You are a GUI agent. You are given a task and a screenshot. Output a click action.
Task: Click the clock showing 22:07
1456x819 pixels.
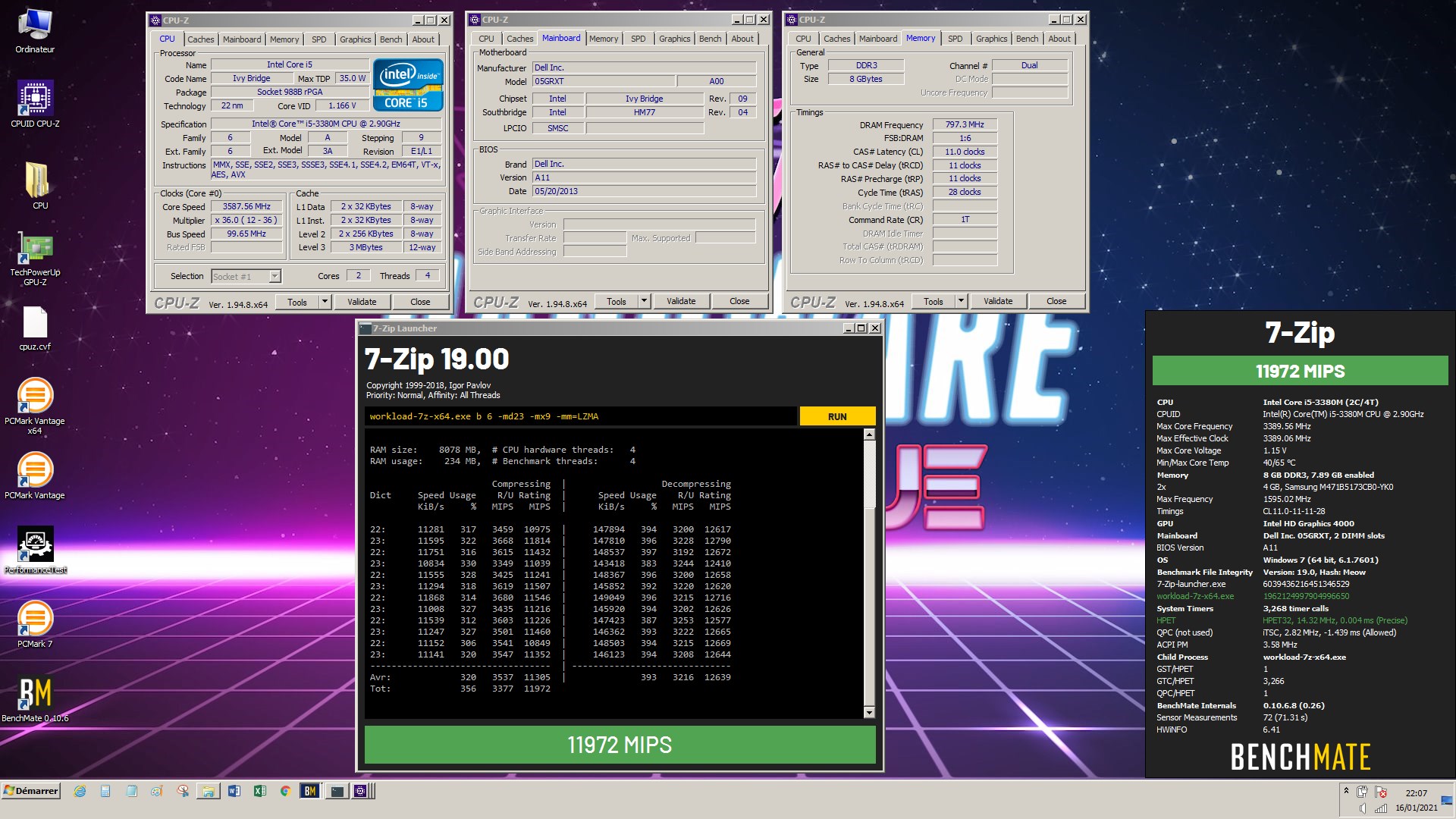point(1416,792)
